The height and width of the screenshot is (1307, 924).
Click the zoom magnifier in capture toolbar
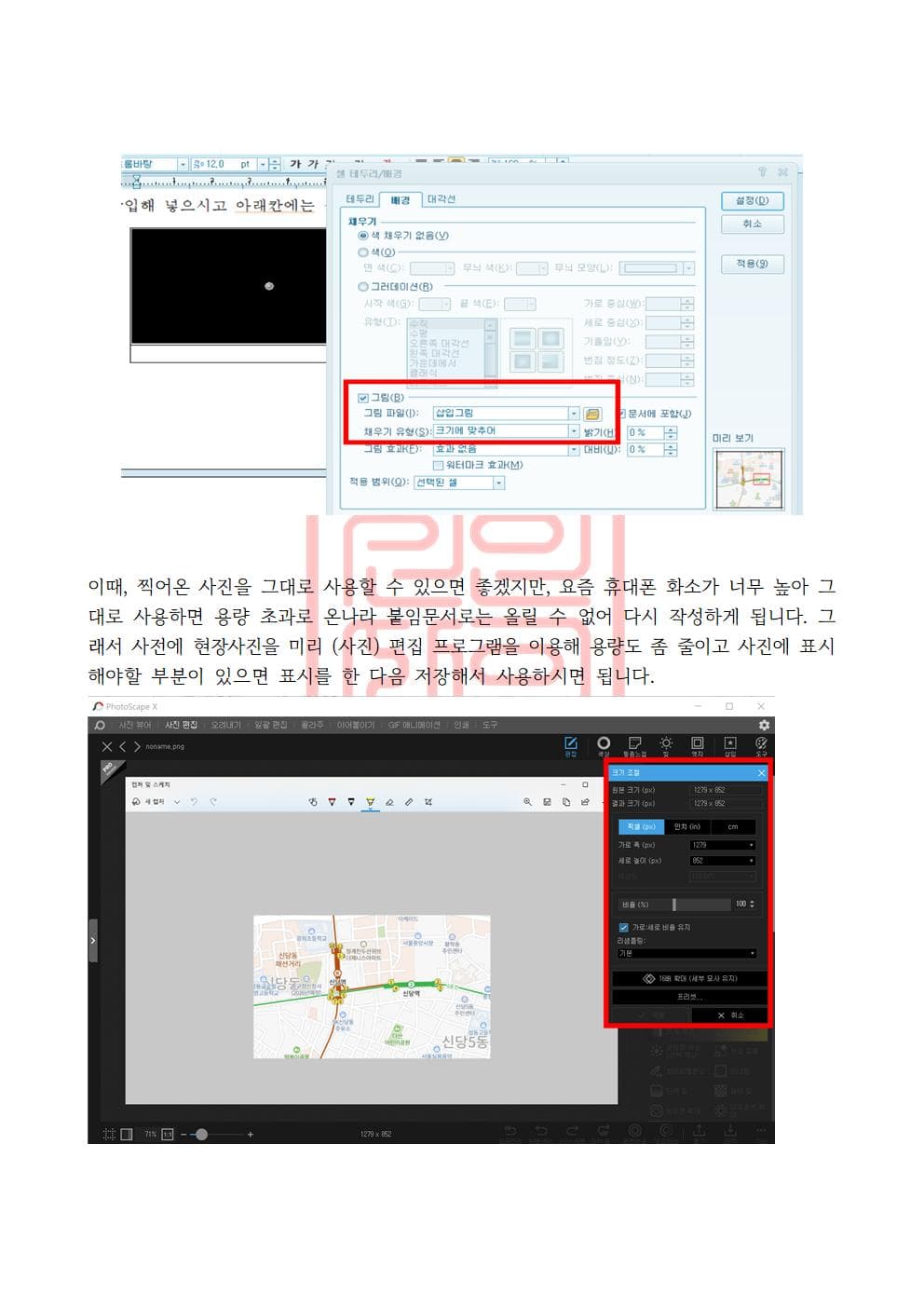tap(527, 801)
